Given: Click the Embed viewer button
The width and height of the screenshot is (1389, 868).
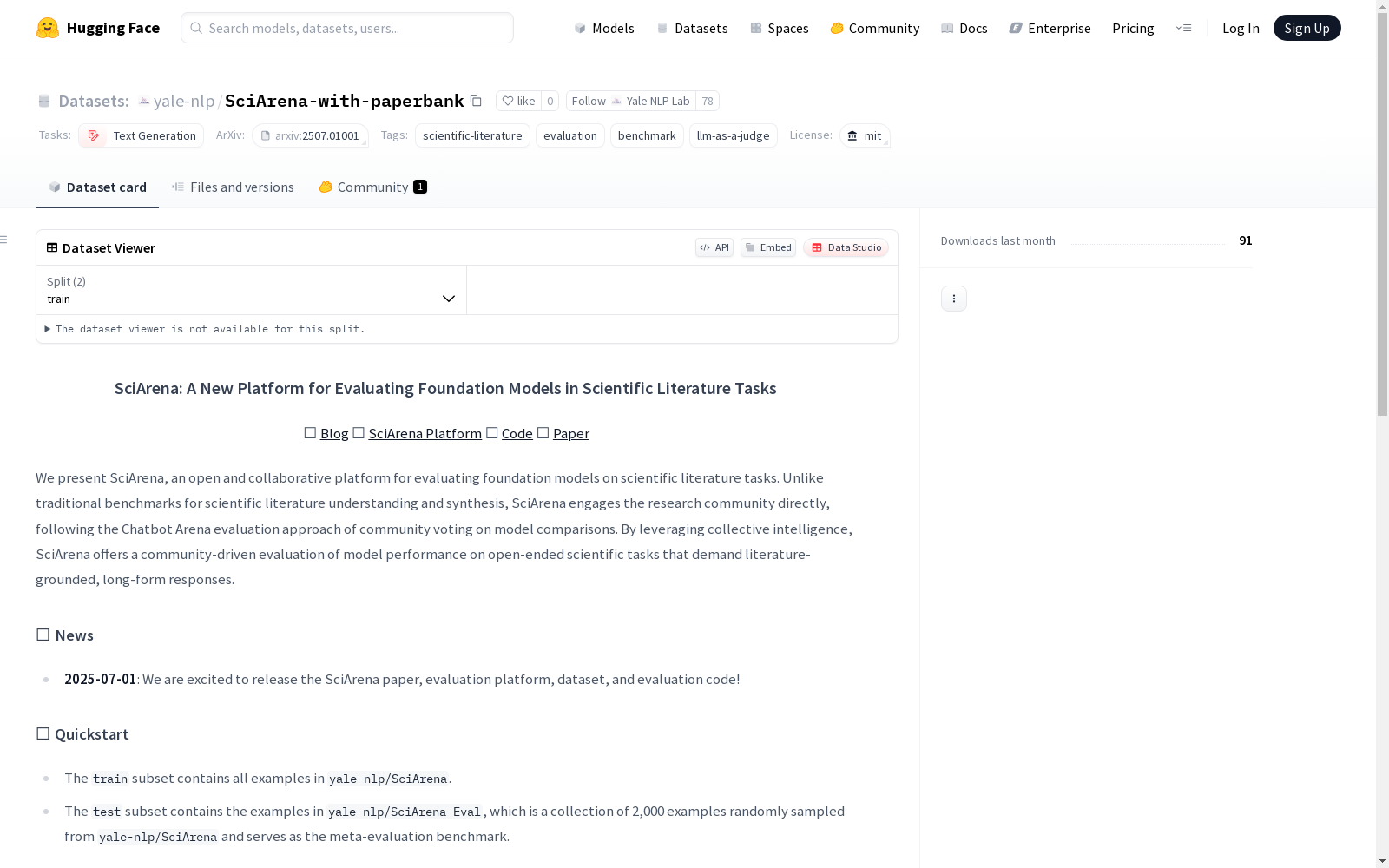Looking at the screenshot, I should click(x=768, y=247).
